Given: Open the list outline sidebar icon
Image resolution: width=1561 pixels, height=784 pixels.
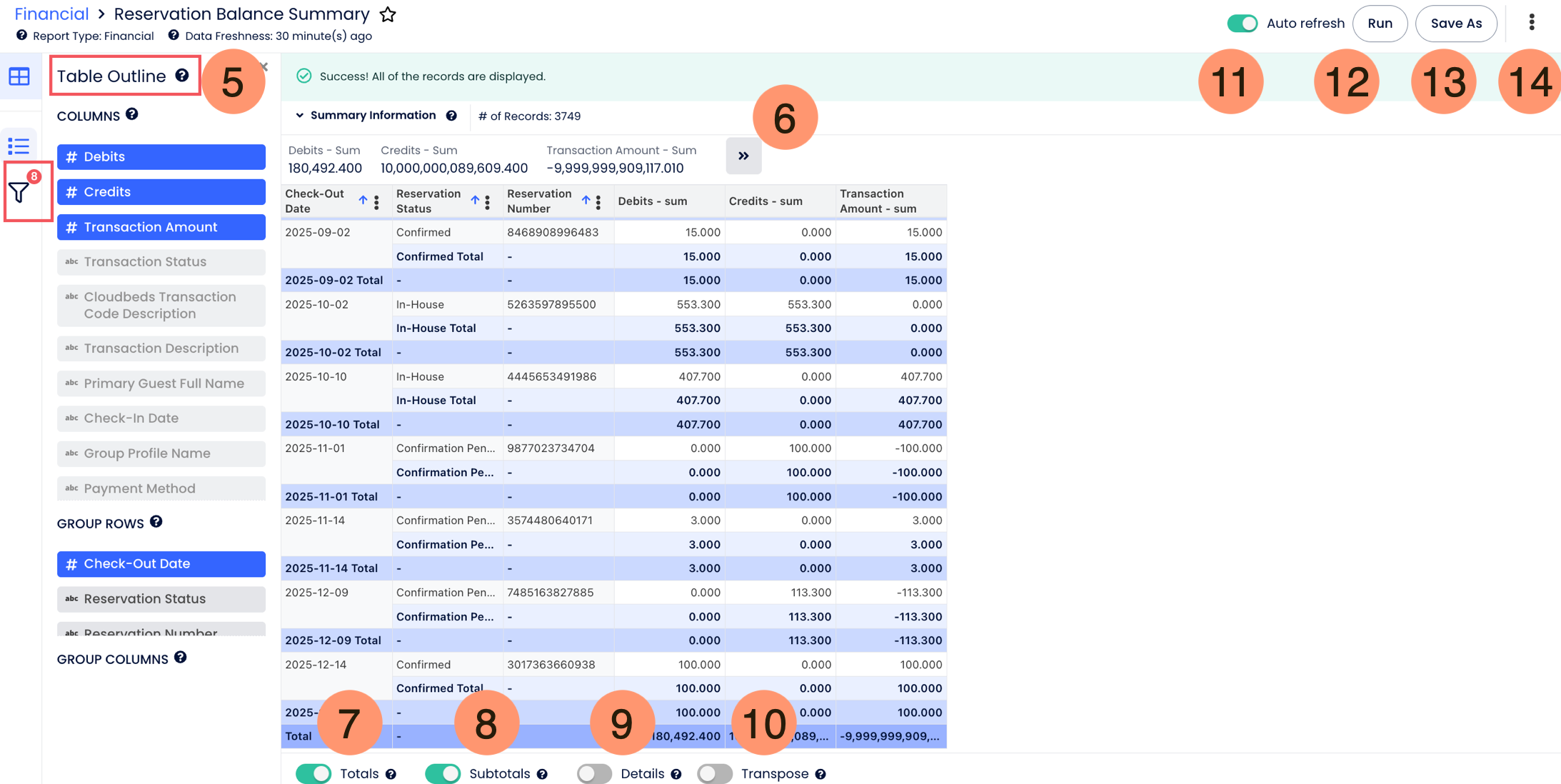Looking at the screenshot, I should [x=19, y=146].
